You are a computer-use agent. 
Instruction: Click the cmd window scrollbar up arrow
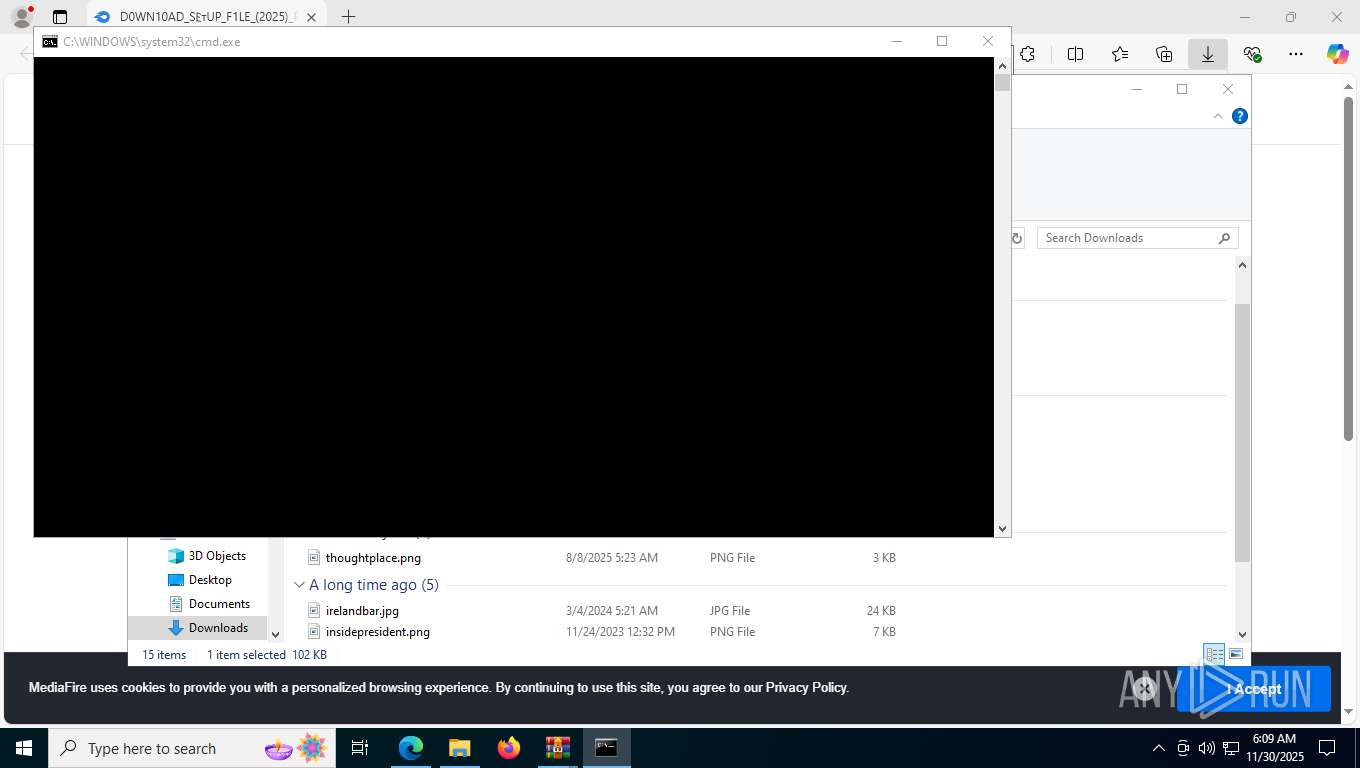1002,66
